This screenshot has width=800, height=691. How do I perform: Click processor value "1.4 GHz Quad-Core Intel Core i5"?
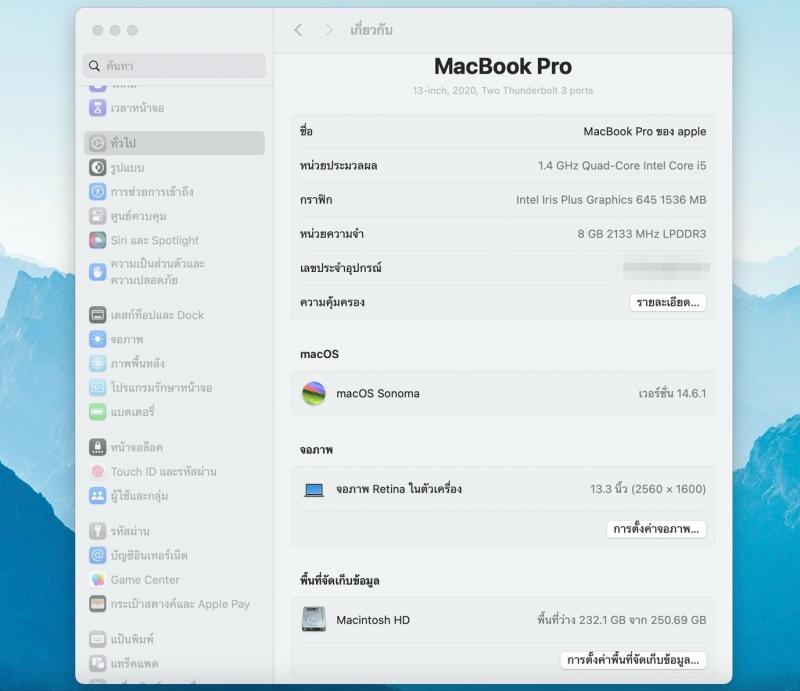pos(622,165)
